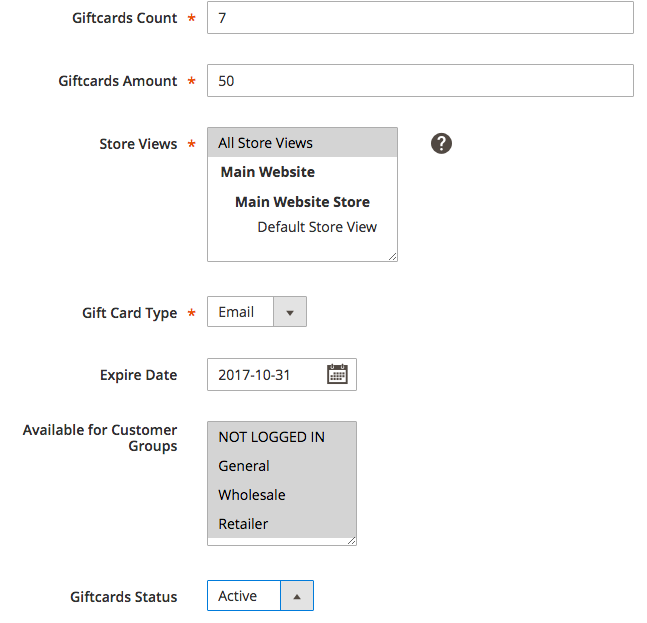Image resolution: width=647 pixels, height=623 pixels.
Task: Open the Expire Date calendar picker
Action: (x=337, y=374)
